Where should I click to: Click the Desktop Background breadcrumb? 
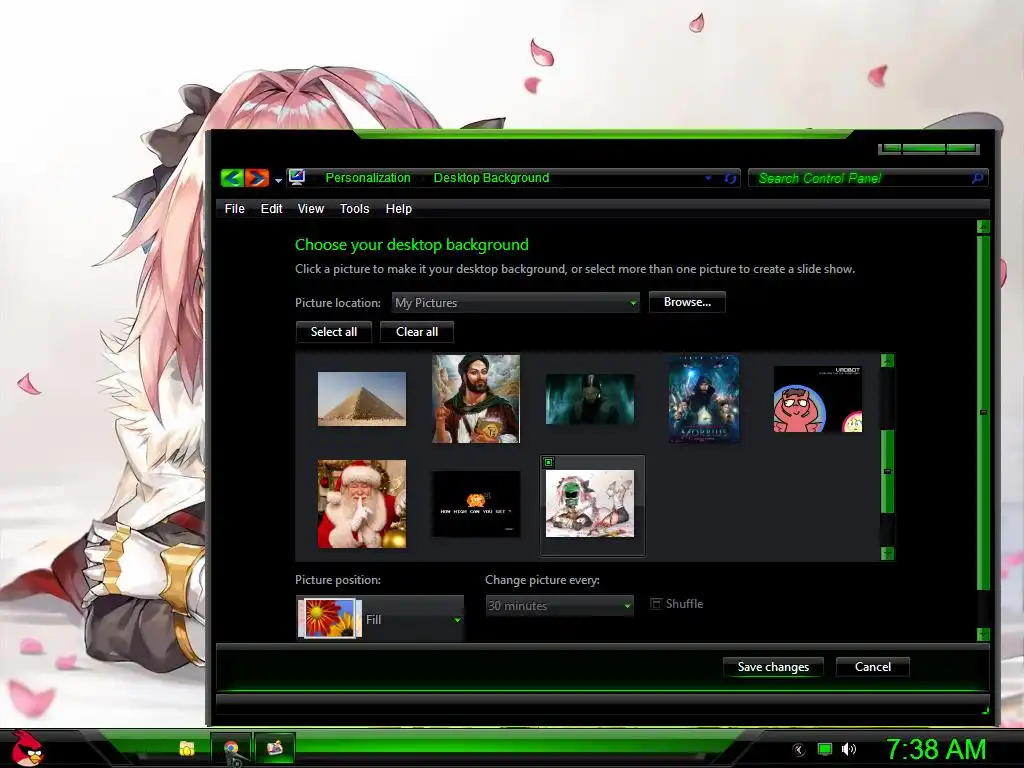(491, 178)
